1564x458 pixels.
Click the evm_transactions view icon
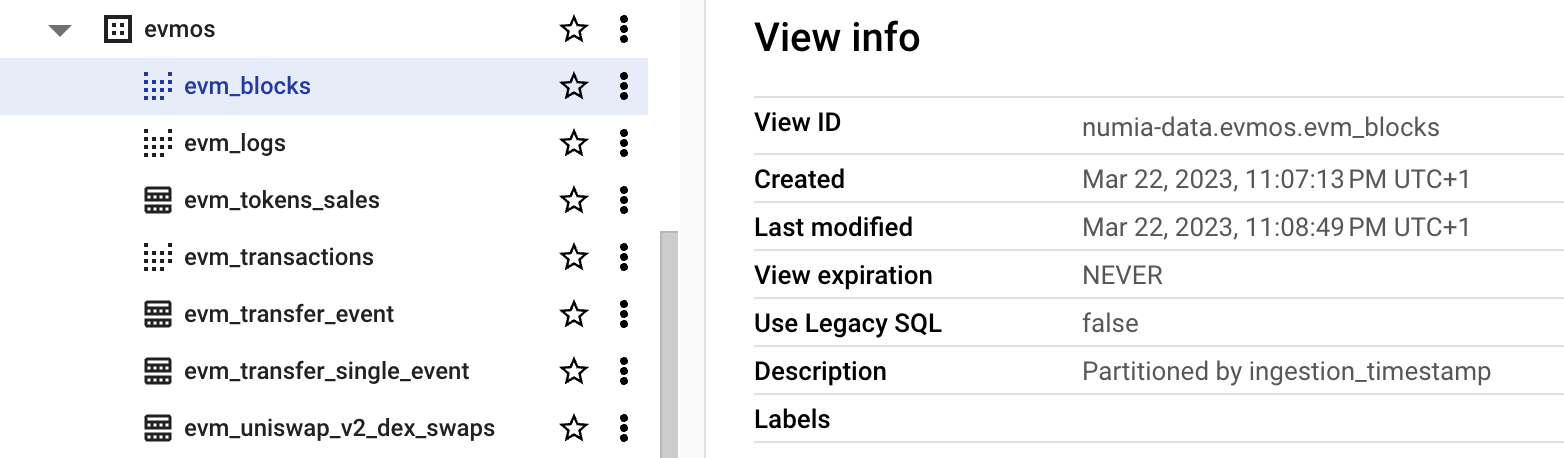click(x=157, y=257)
